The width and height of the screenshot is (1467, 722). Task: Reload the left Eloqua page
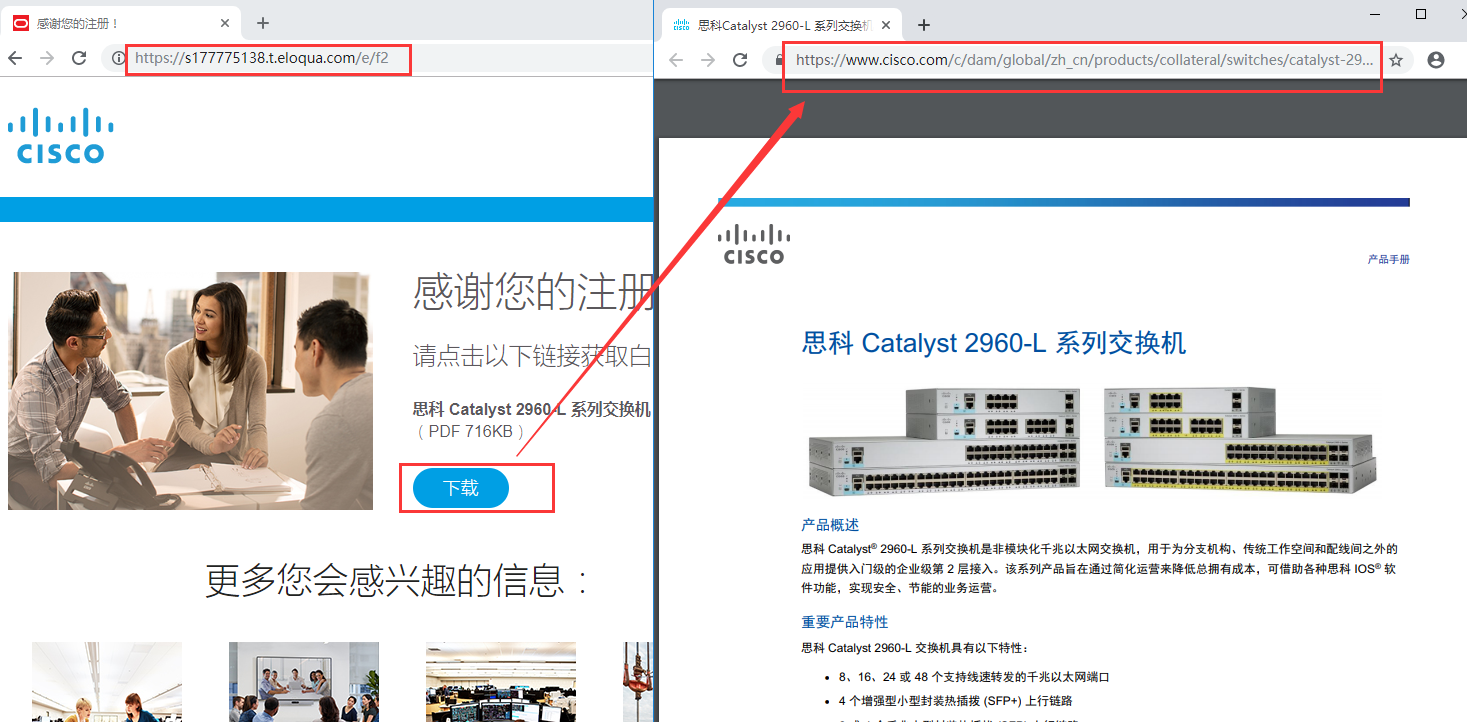(79, 58)
